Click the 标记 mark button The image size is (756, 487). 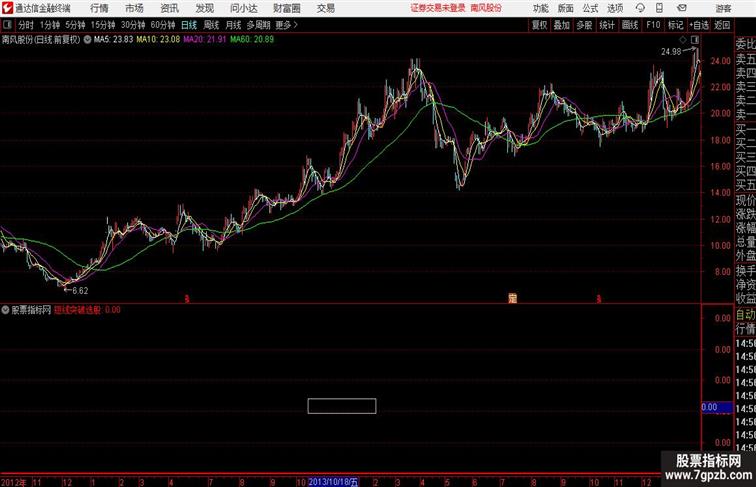675,25
